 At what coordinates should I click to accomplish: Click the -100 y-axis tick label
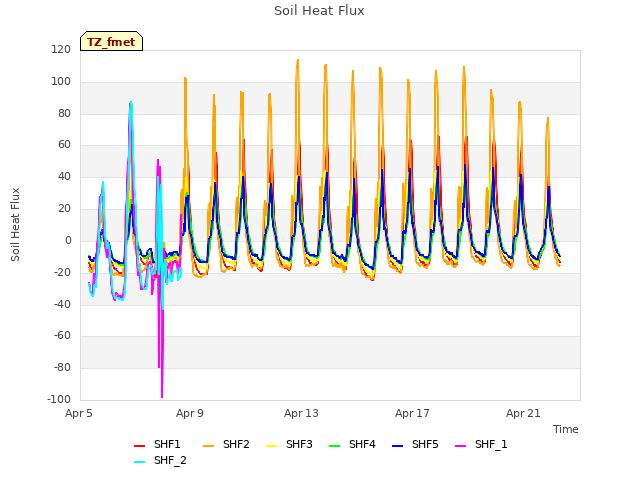[x=59, y=399]
